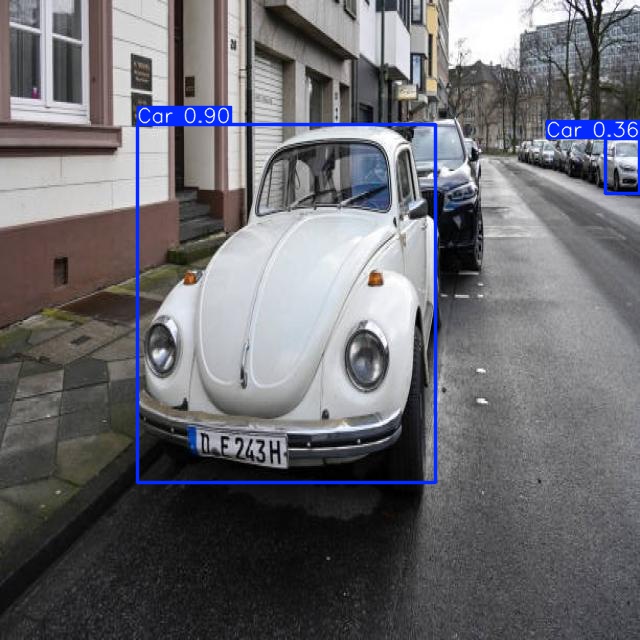Select the "Car 0.90" detection label
Screen dimensions: 640x640
pyautogui.click(x=184, y=116)
